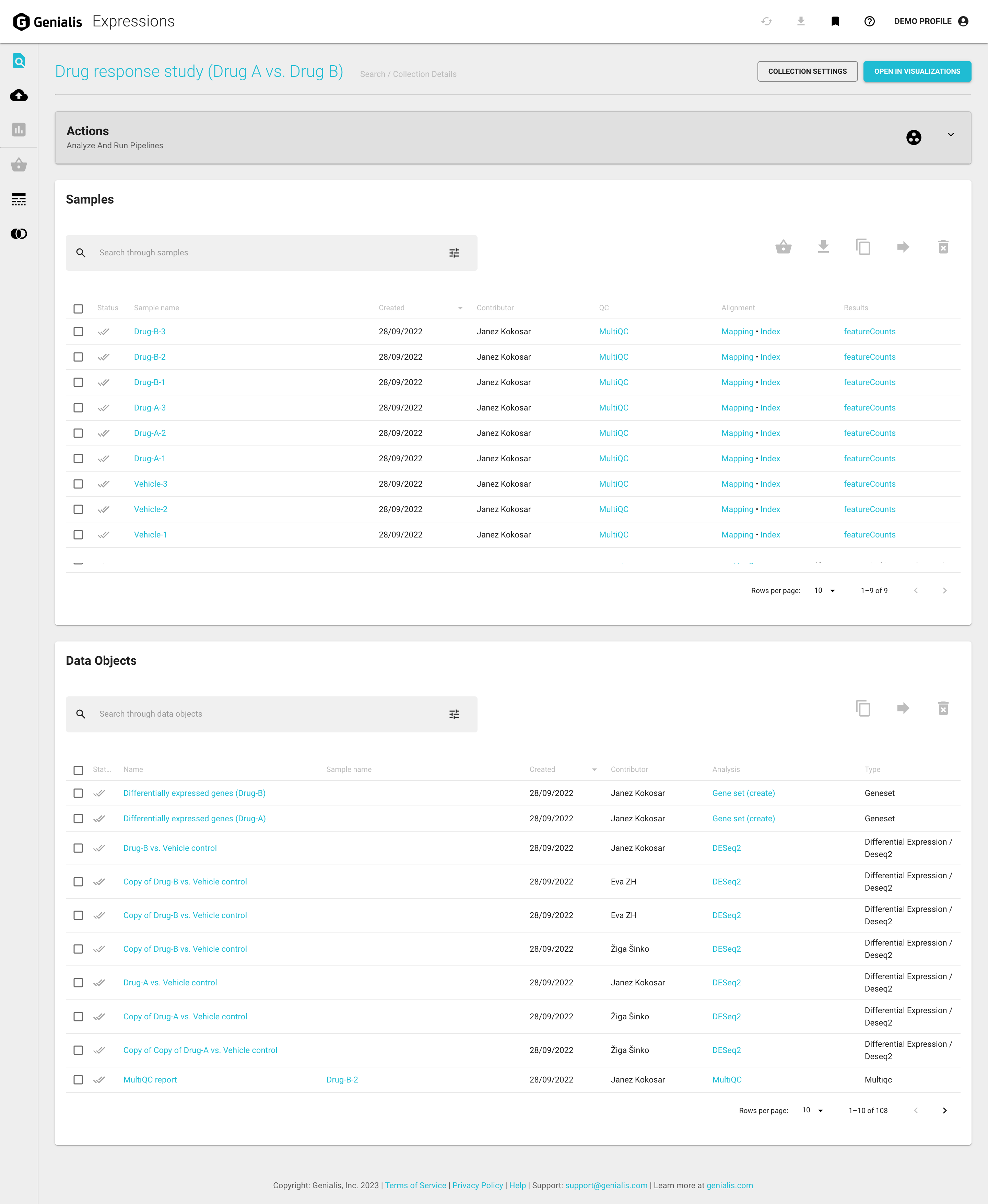The height and width of the screenshot is (1204, 988).
Task: Delete data objects using the trash icon
Action: click(x=943, y=709)
